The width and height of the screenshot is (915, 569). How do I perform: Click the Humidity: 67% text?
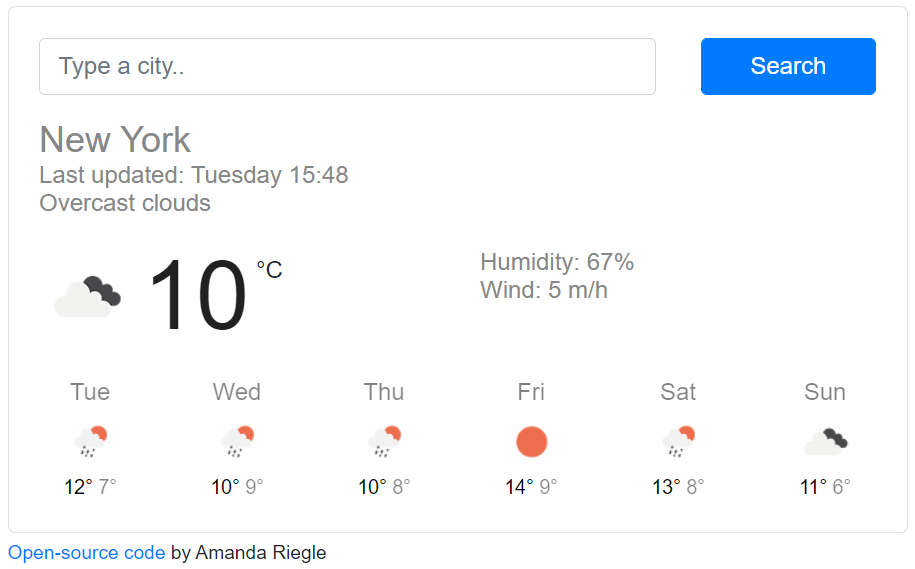click(x=557, y=262)
